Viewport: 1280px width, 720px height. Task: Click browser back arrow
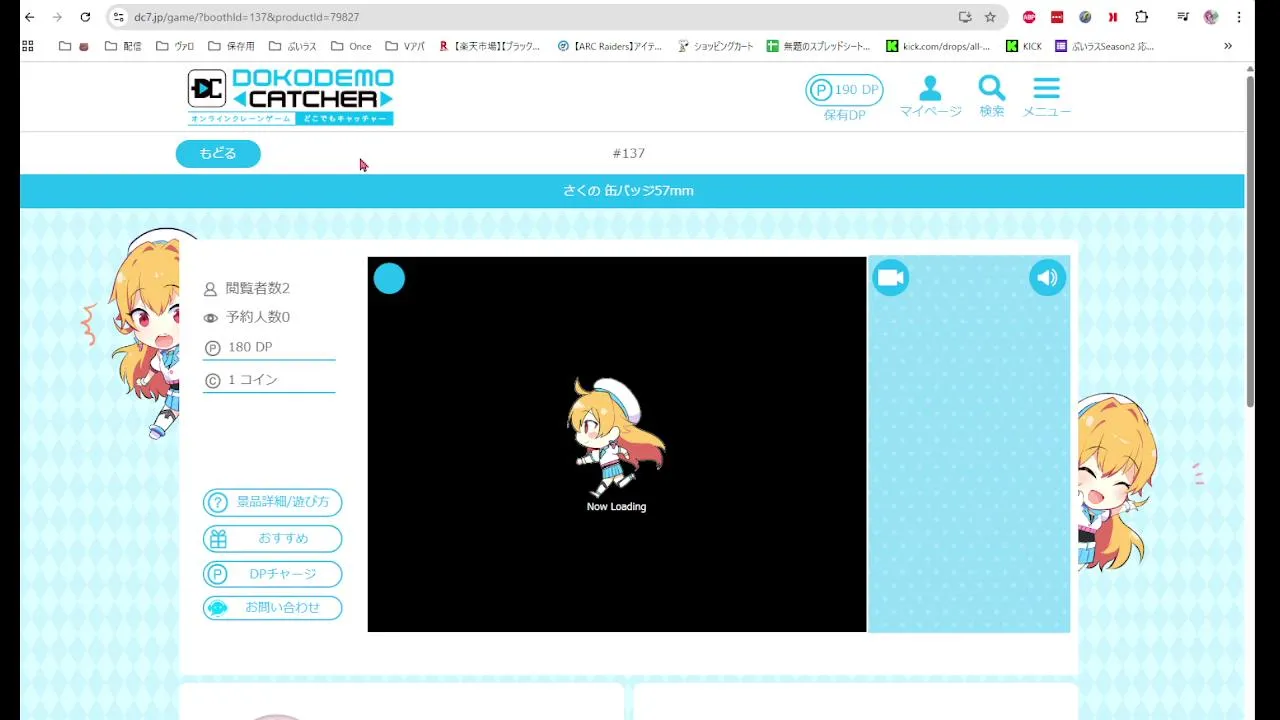29,17
